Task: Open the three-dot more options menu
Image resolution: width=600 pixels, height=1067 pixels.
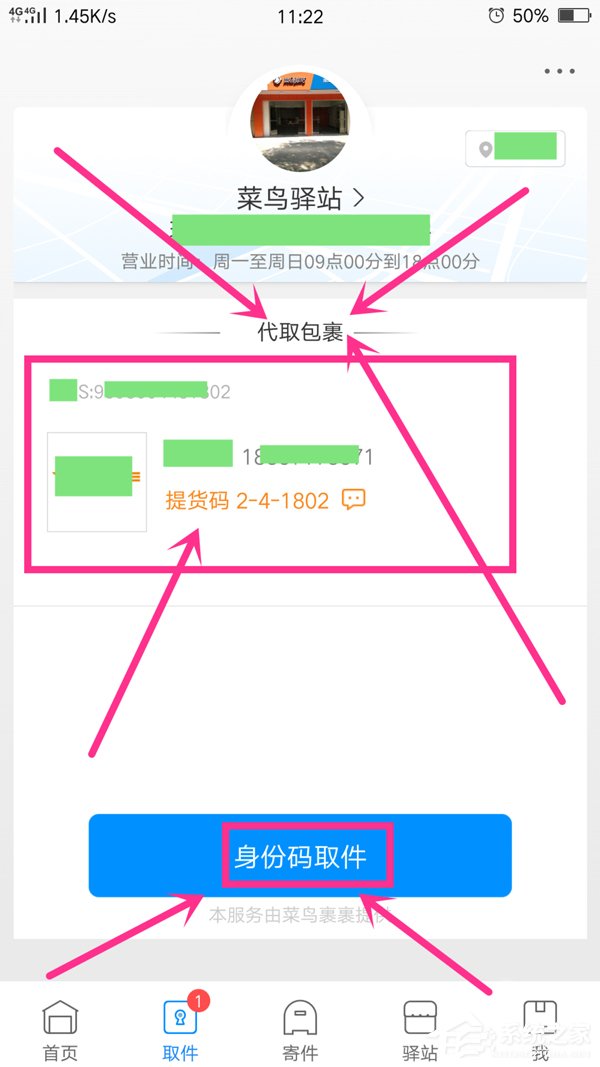Action: pos(559,71)
